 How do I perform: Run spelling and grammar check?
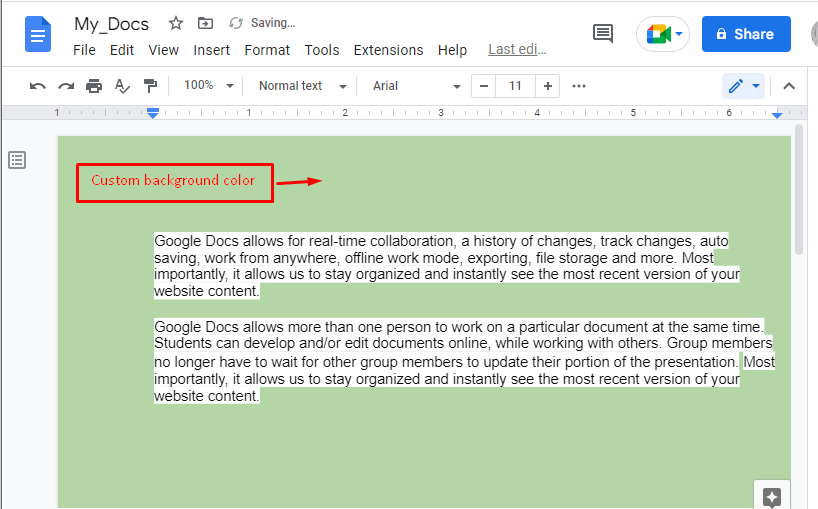point(122,86)
